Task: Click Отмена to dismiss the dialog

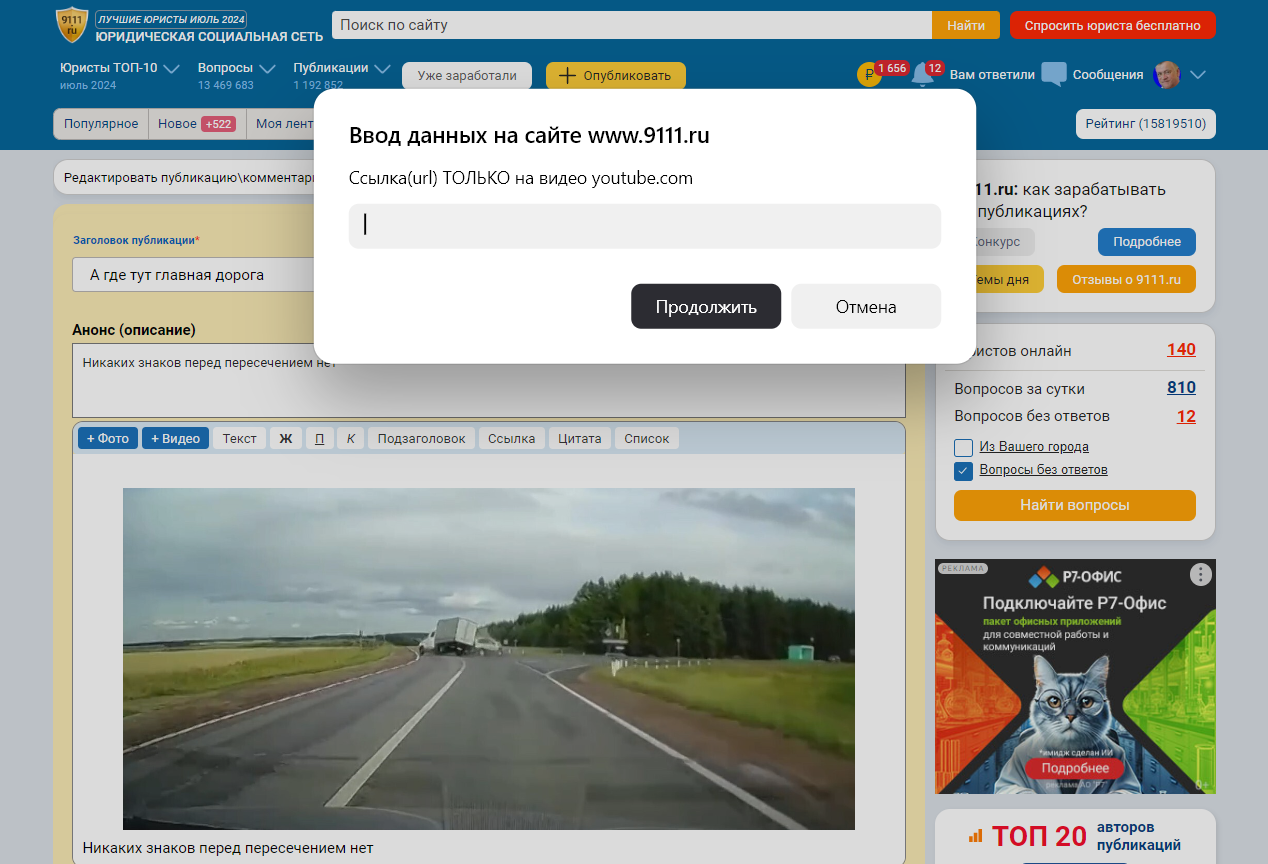Action: tap(865, 307)
